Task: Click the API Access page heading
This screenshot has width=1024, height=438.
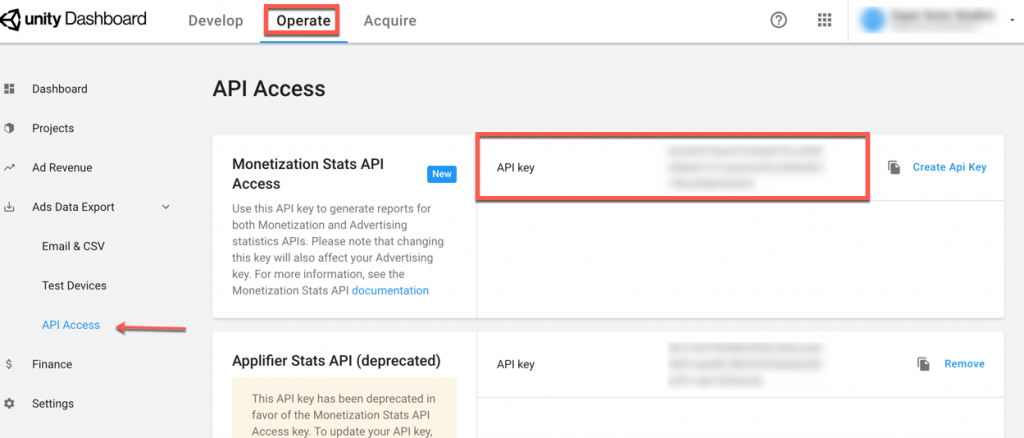Action: 268,89
